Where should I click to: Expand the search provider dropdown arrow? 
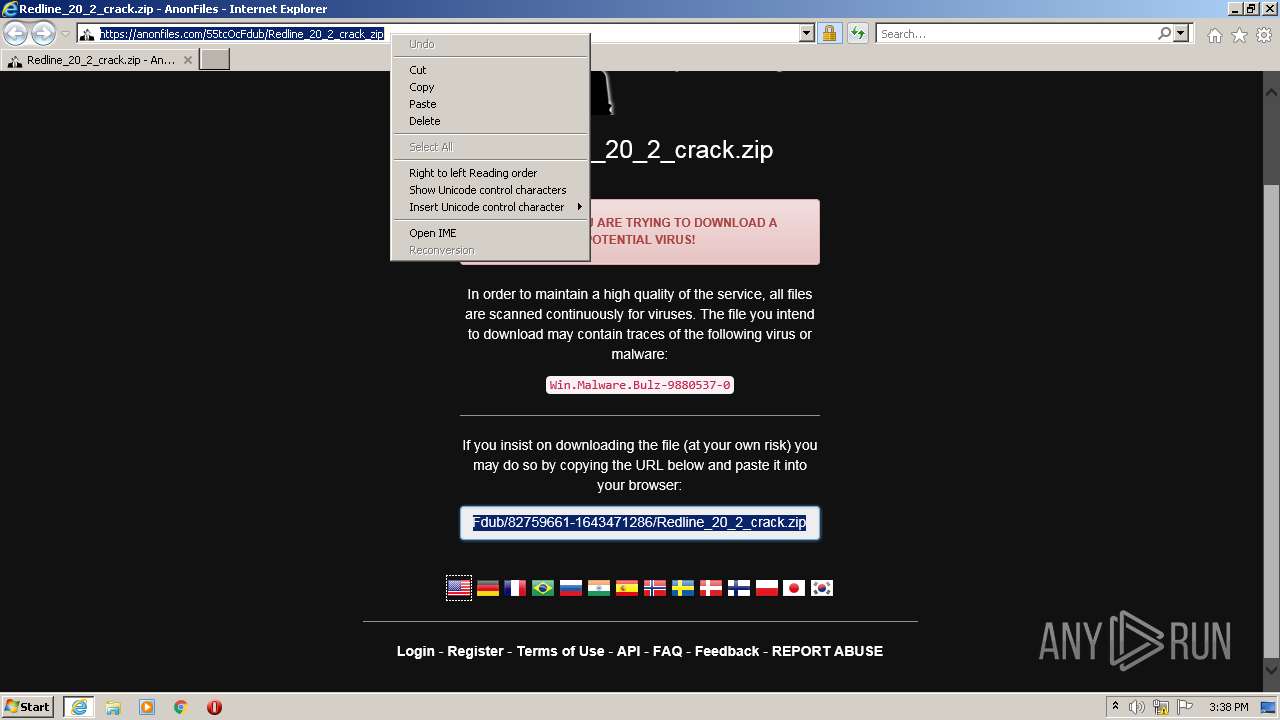(x=1181, y=34)
